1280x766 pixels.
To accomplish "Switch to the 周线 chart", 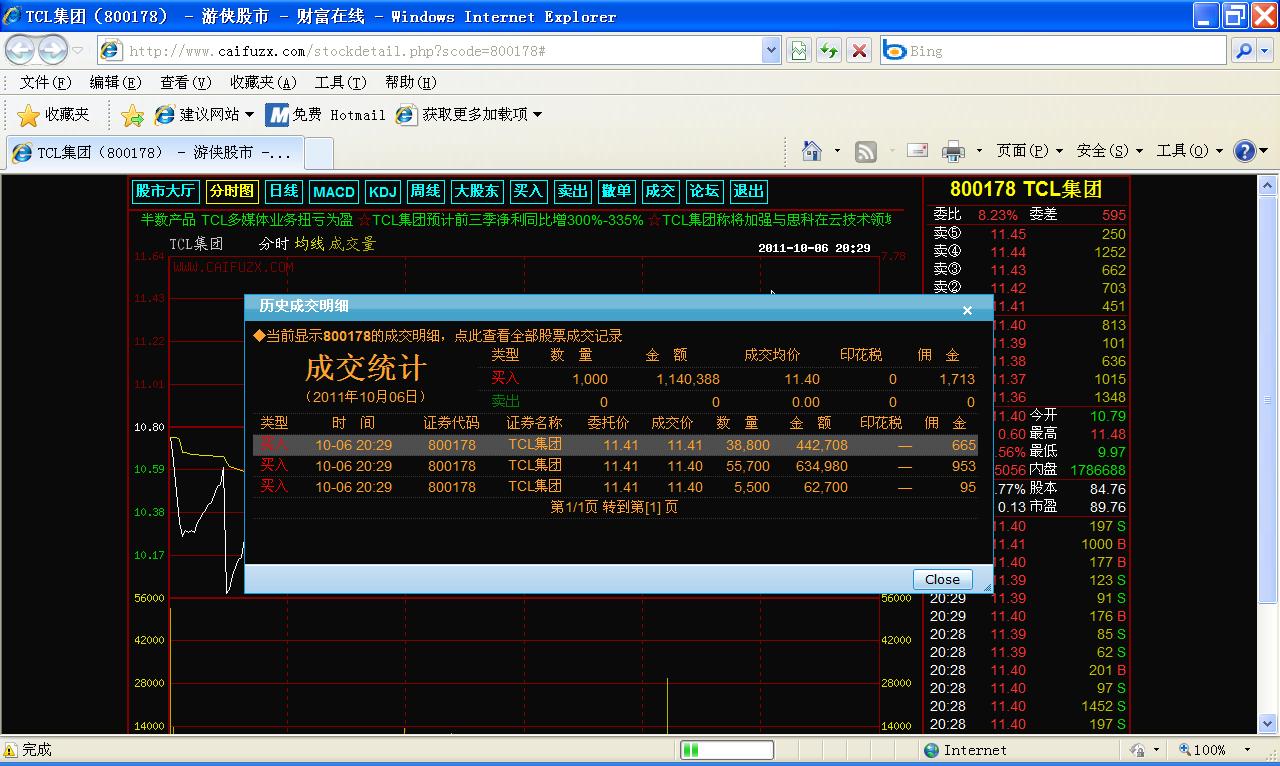I will pyautogui.click(x=425, y=191).
